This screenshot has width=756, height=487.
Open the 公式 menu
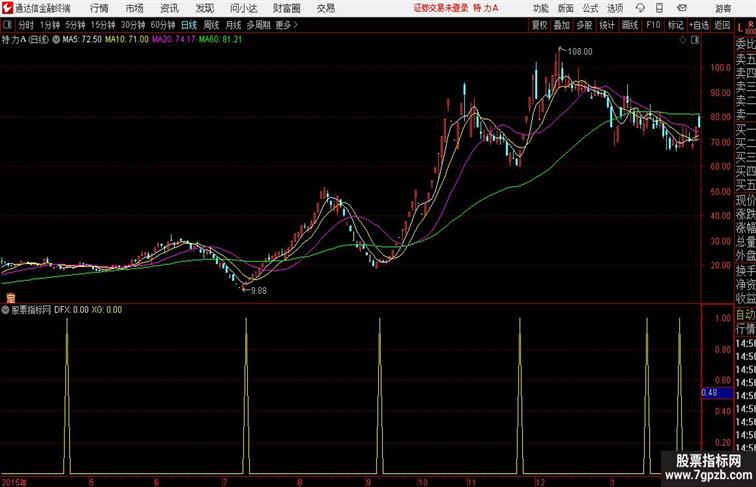click(x=590, y=8)
